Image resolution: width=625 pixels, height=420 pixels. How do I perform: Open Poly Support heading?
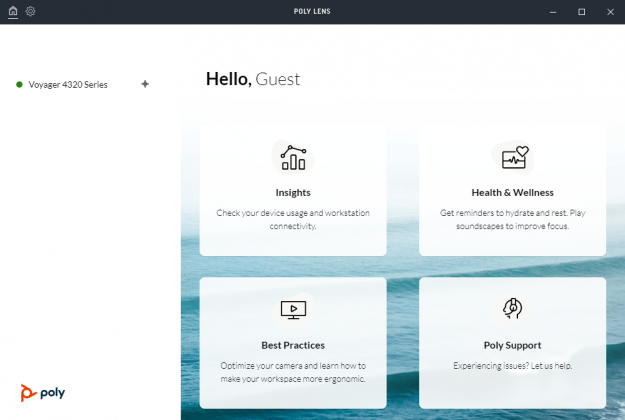pos(512,345)
